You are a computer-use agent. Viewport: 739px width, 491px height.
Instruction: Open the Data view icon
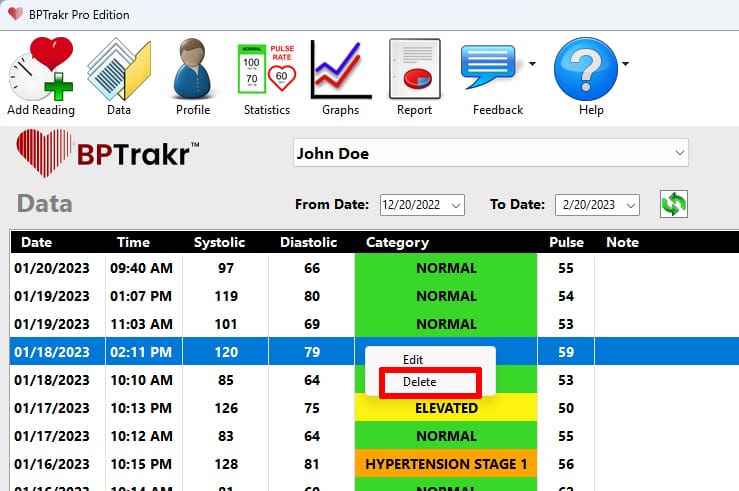pyautogui.click(x=119, y=70)
